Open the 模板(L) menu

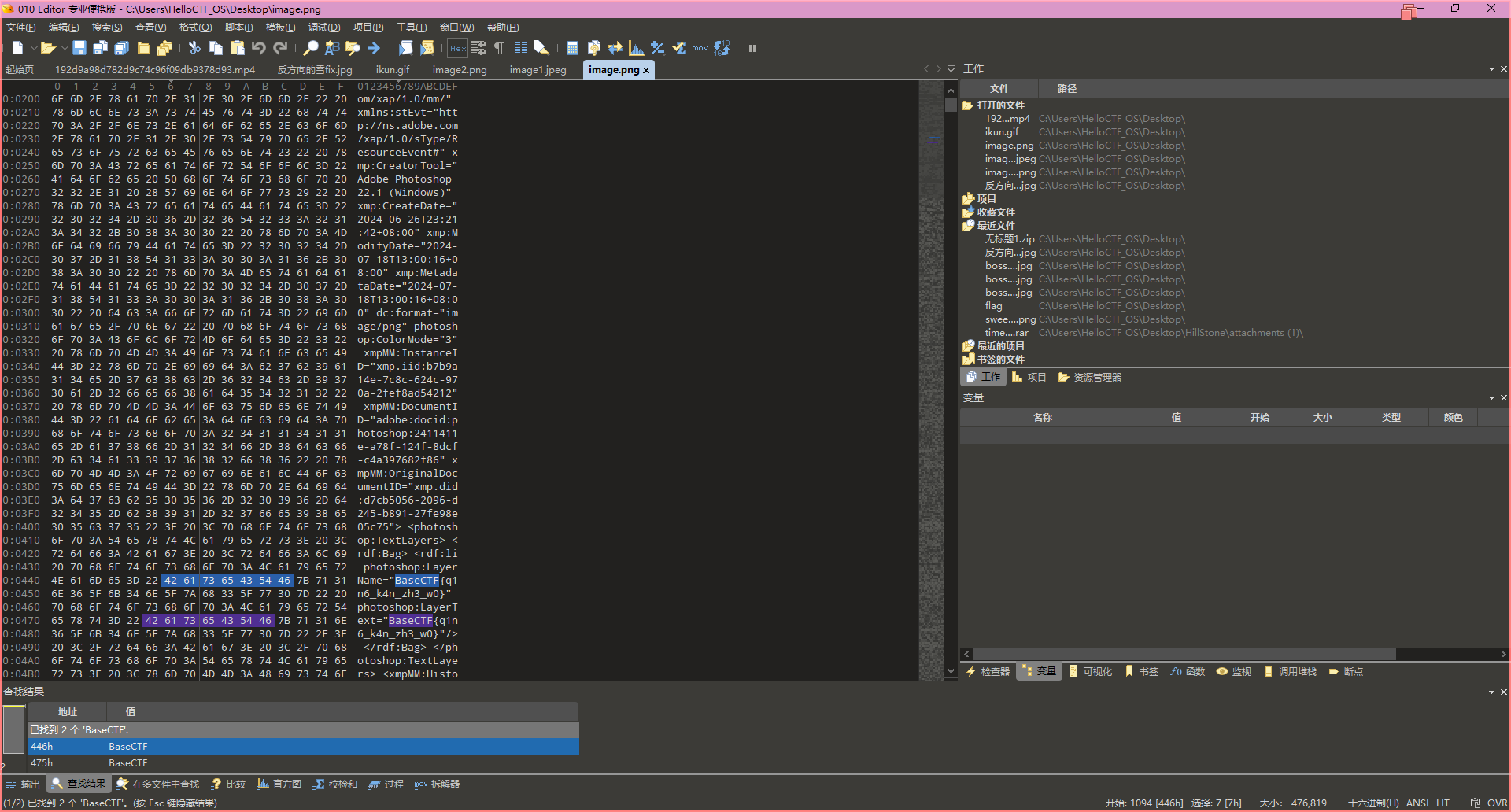(280, 28)
